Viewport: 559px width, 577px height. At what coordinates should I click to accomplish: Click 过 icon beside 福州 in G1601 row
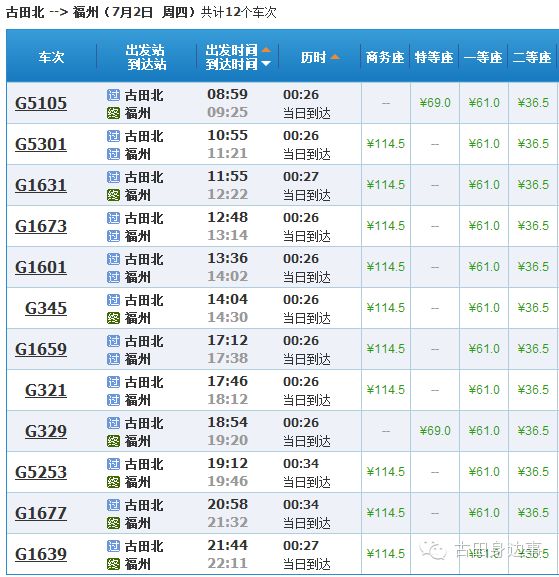[x=113, y=277]
